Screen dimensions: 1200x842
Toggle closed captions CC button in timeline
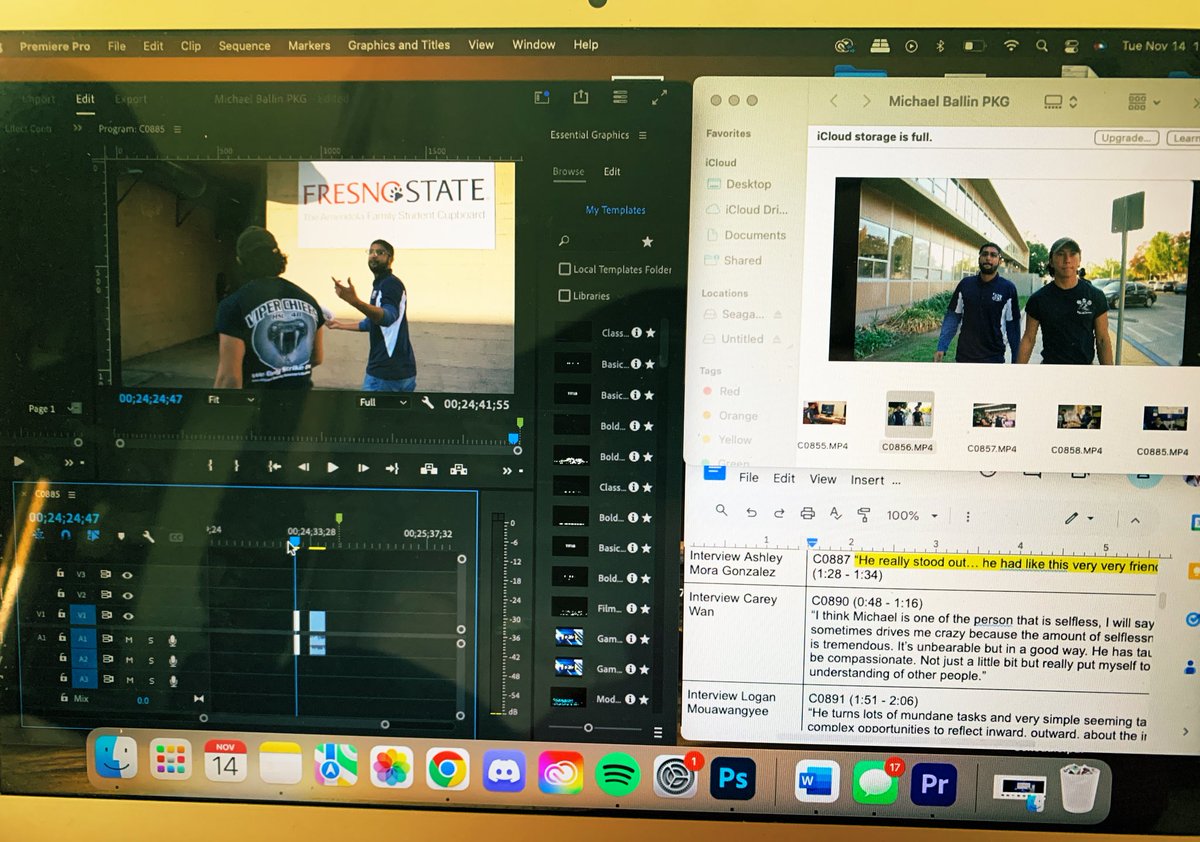176,537
